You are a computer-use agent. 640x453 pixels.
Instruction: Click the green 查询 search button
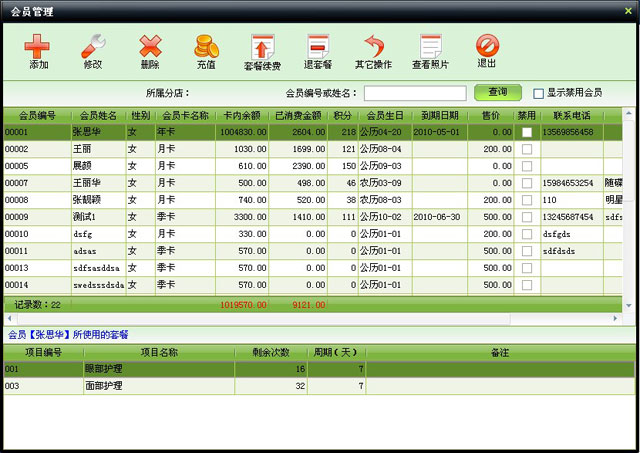coord(498,92)
